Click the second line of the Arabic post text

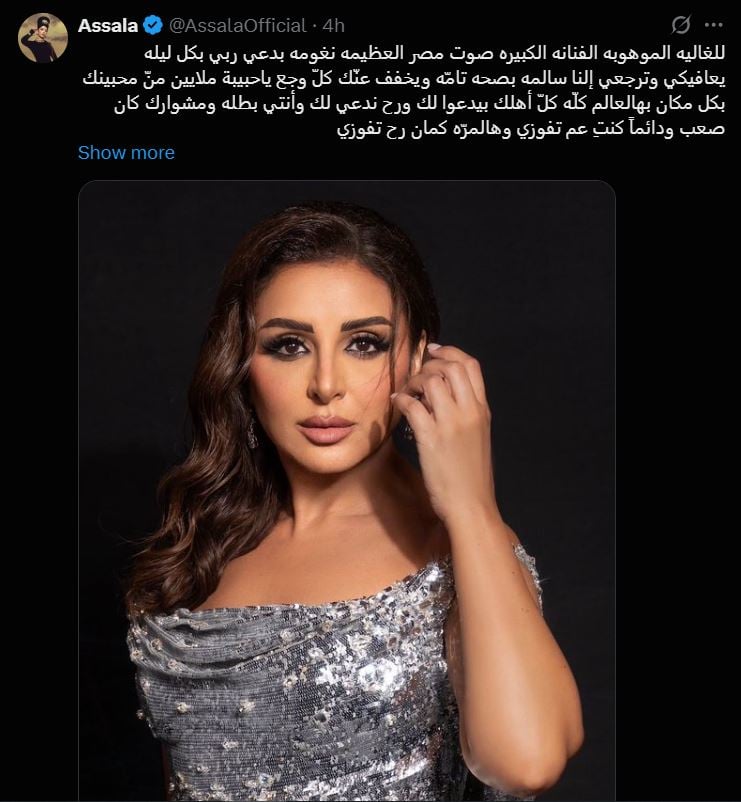click(403, 79)
